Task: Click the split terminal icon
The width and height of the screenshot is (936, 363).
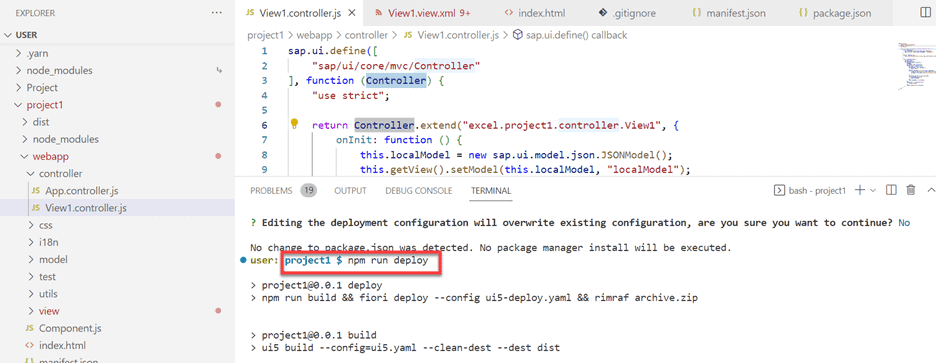Action: (891, 190)
